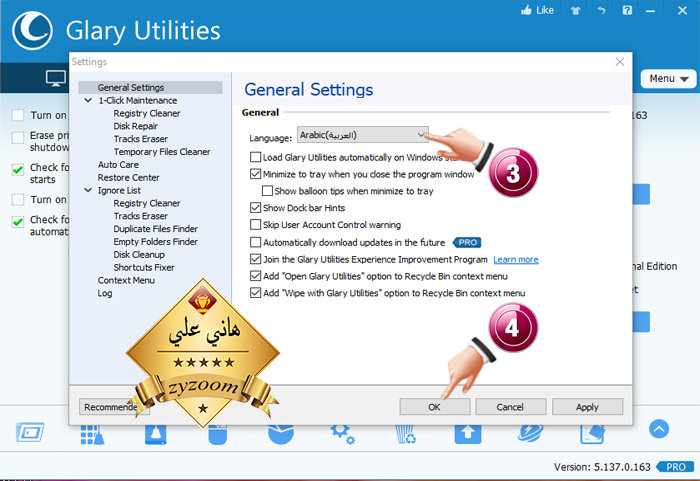Toggle Show Dock bar Hints checkbox
The width and height of the screenshot is (700, 481).
coord(255,208)
